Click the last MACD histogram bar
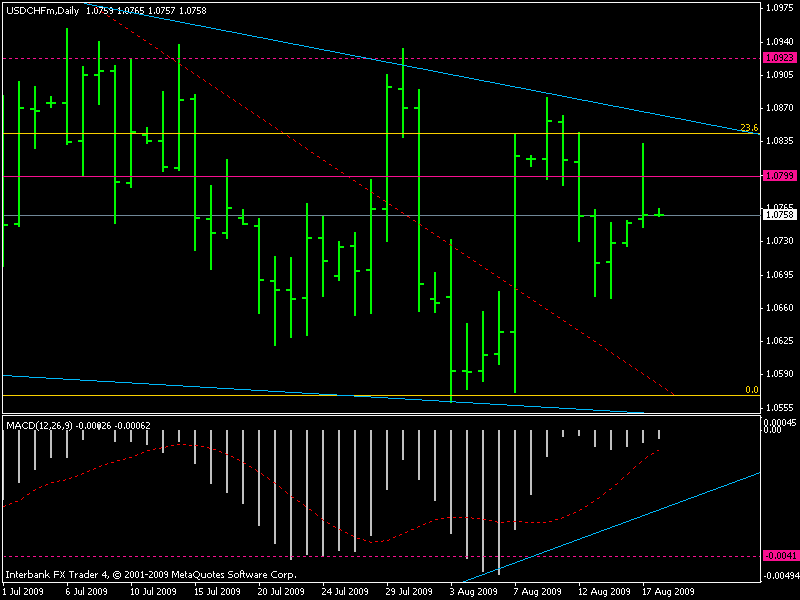Viewport: 800px width, 600px height. (x=659, y=435)
